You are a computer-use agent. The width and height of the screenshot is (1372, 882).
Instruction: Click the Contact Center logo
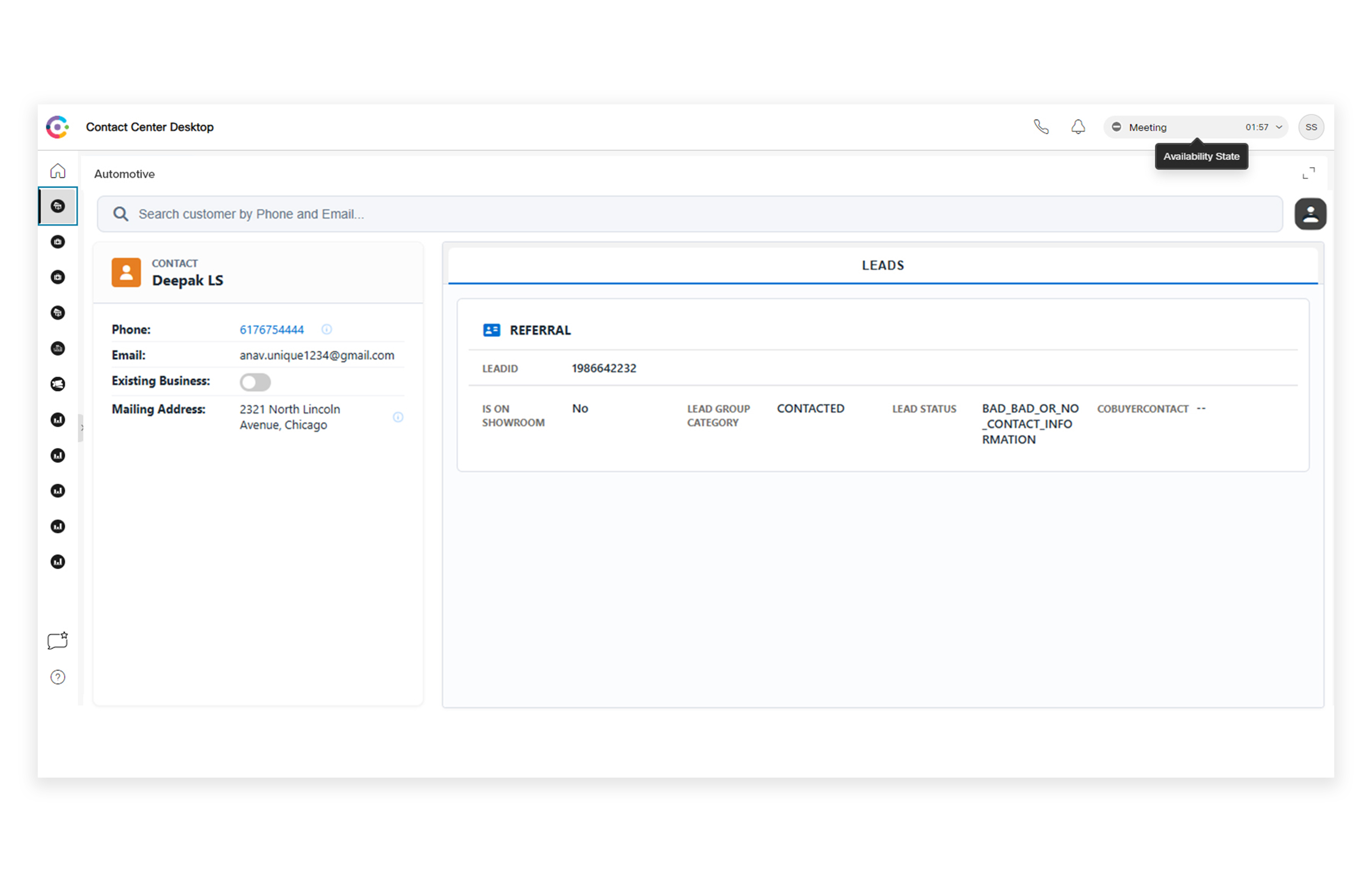[57, 127]
